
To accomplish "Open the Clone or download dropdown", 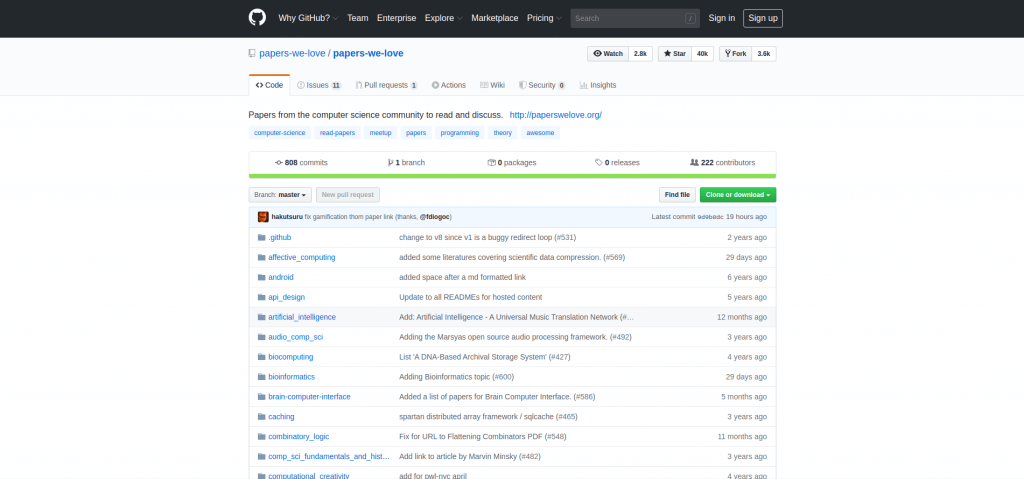I will 738,195.
